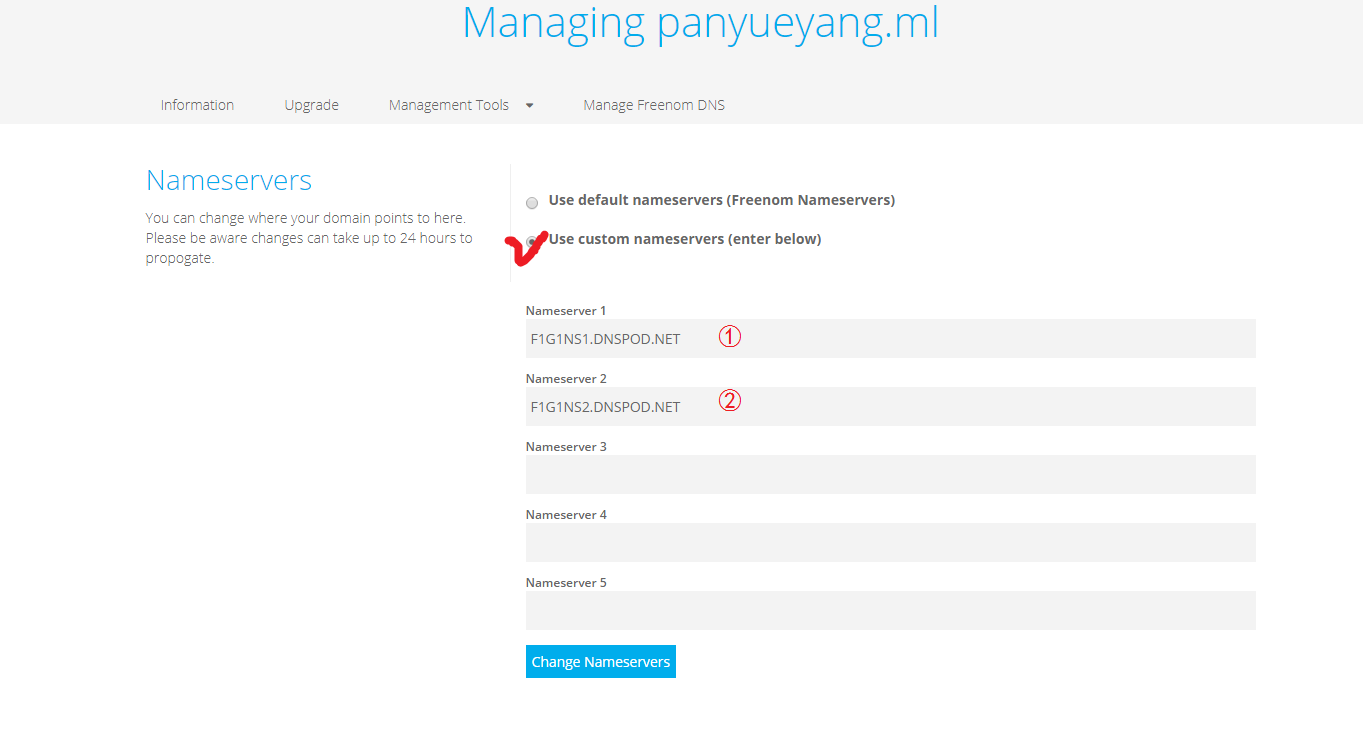Click the "Use custom nameservers (enter below)" label
Screen dimensions: 1363x741
(x=685, y=239)
